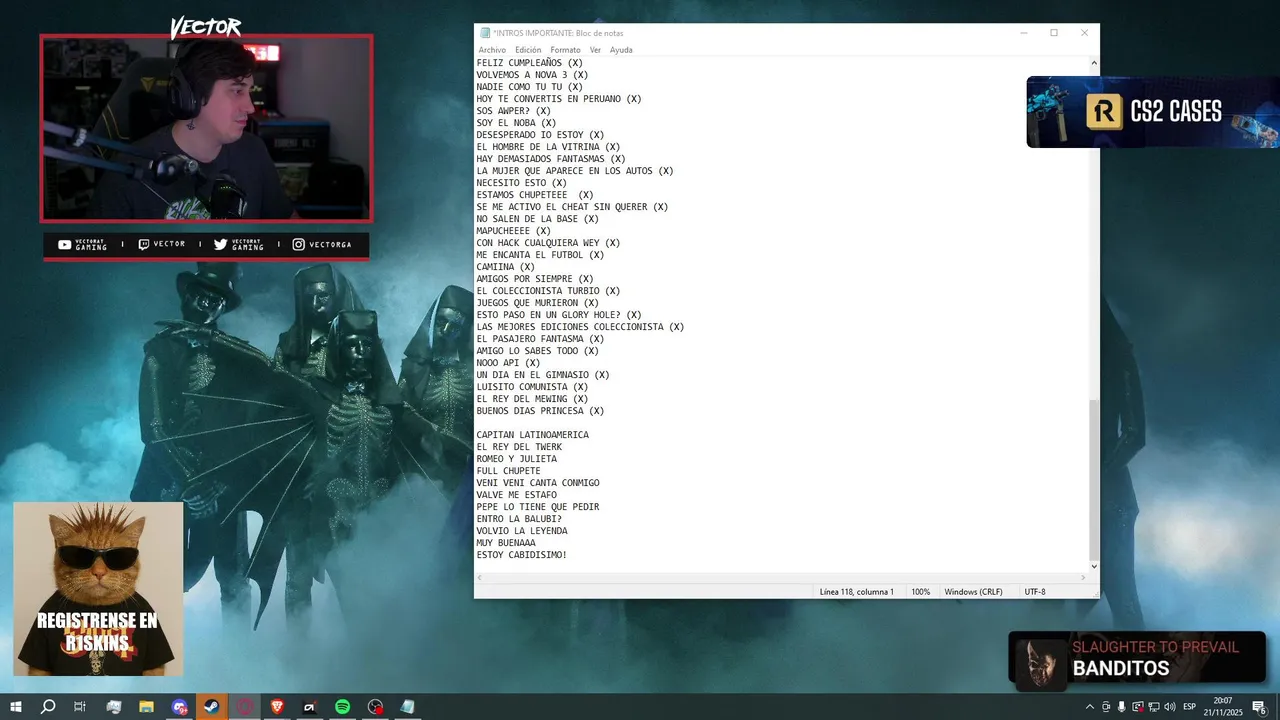This screenshot has height=720, width=1280.
Task: Open the Edición menu in Notepad
Action: (x=528, y=50)
